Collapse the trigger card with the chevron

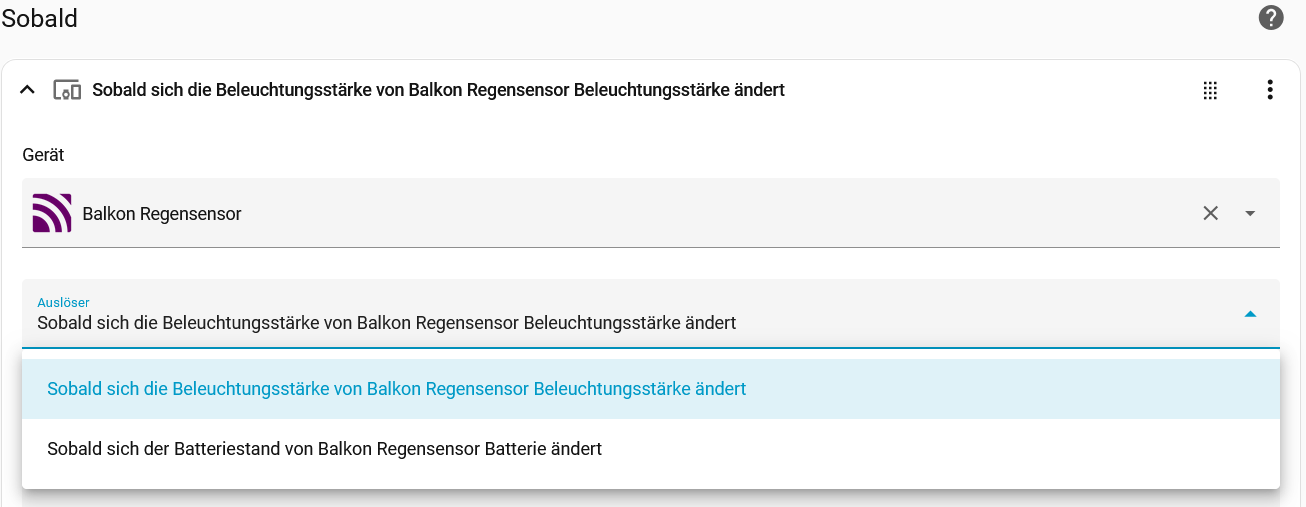[28, 90]
